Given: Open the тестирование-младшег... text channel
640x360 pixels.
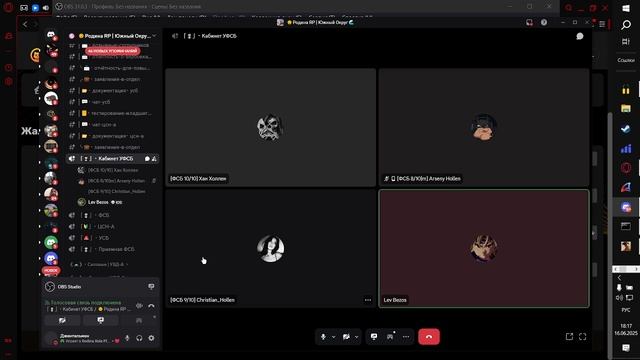Looking at the screenshot, I should (x=113, y=113).
